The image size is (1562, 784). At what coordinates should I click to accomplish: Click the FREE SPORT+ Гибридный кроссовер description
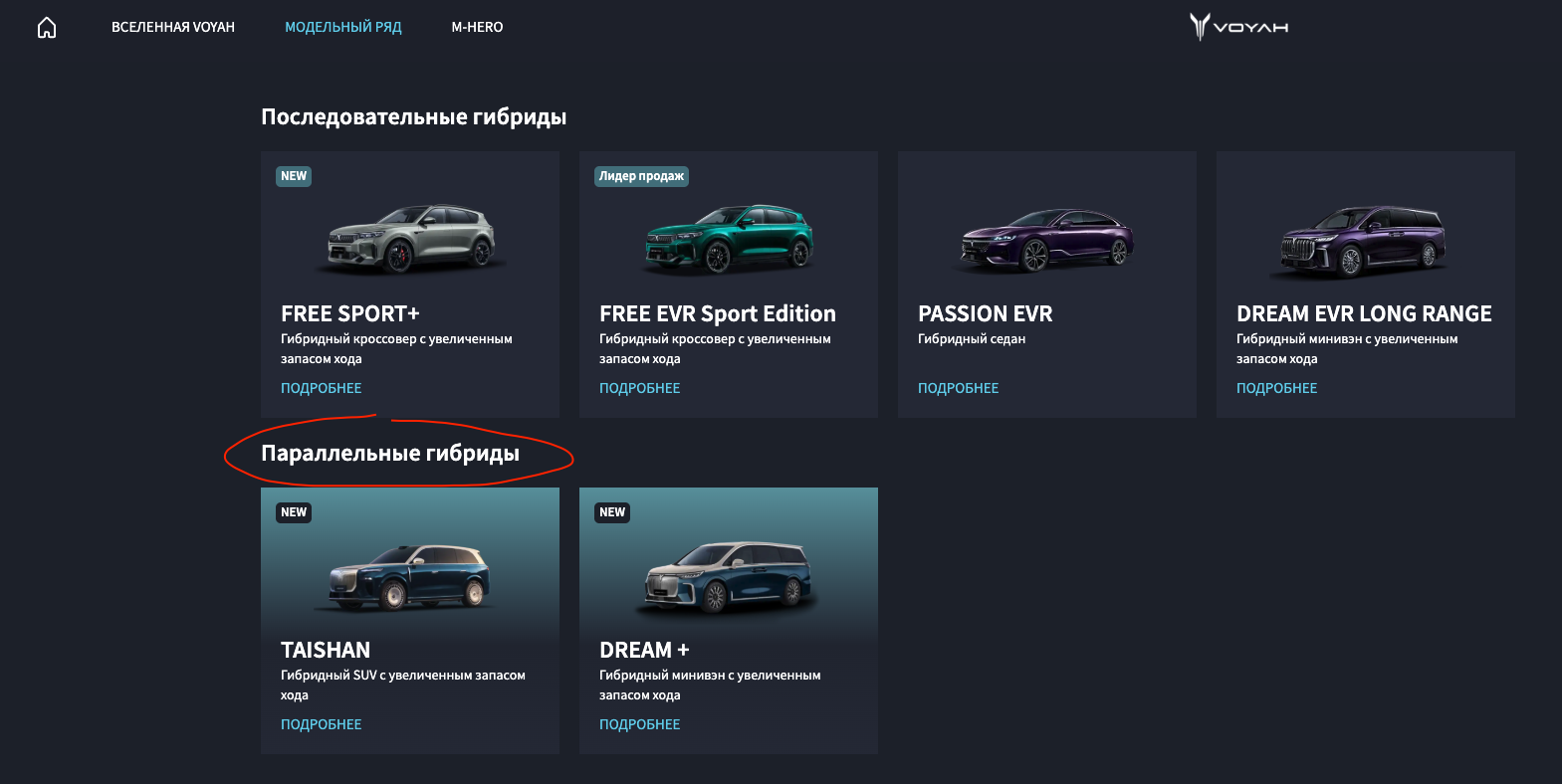tap(396, 349)
